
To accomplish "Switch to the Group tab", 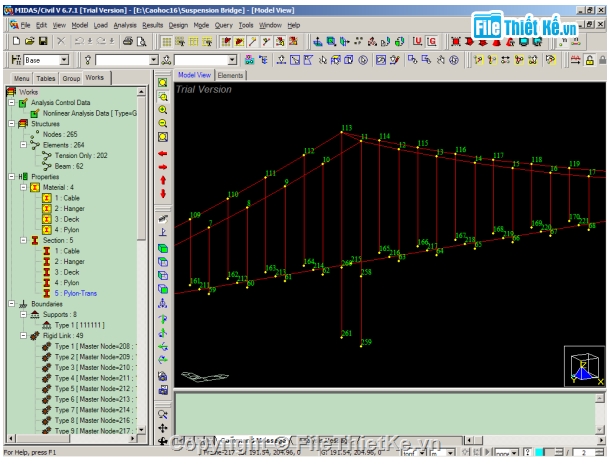I will pyautogui.click(x=71, y=78).
